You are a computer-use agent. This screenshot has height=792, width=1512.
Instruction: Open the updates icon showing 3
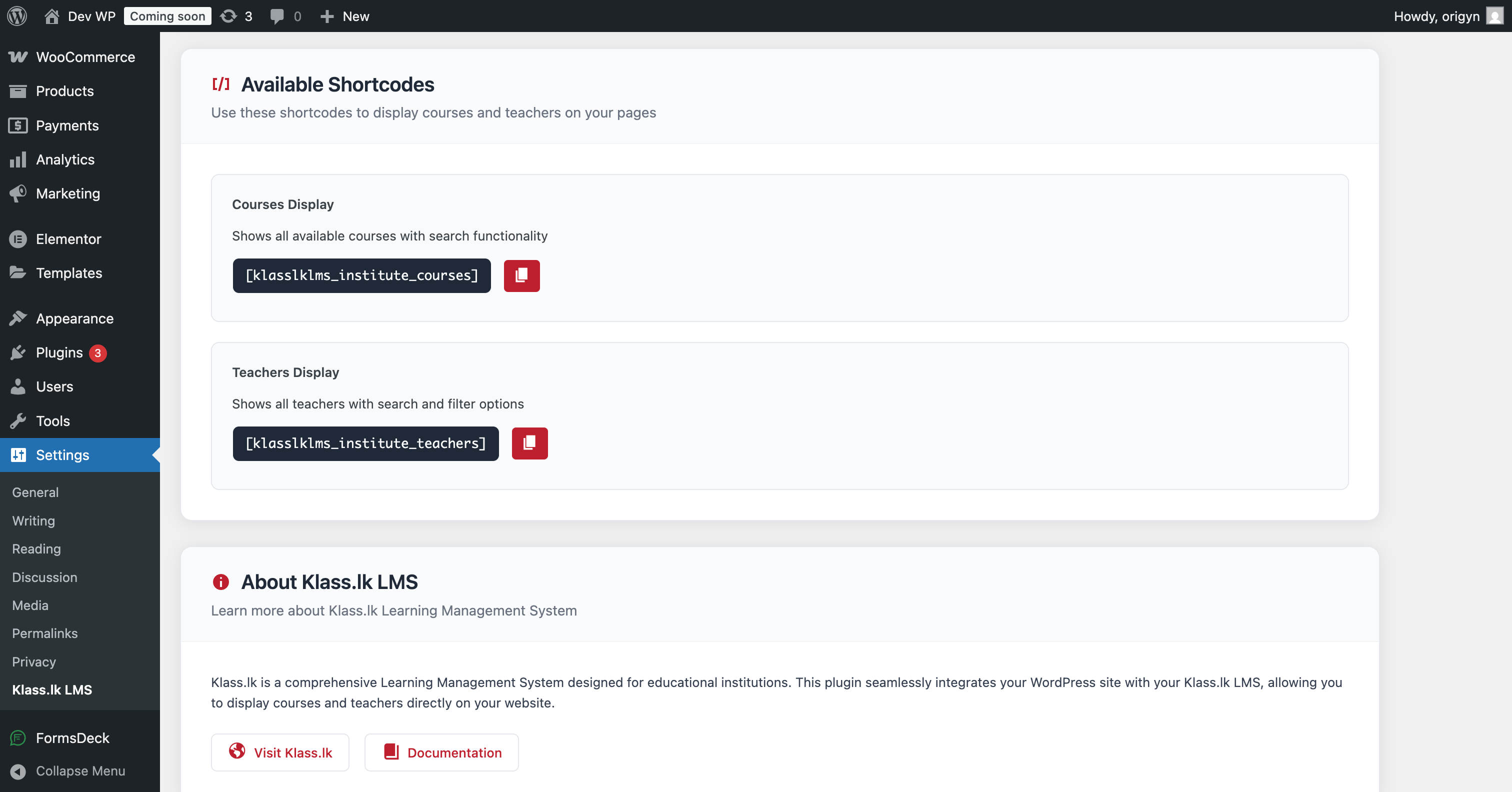[235, 16]
